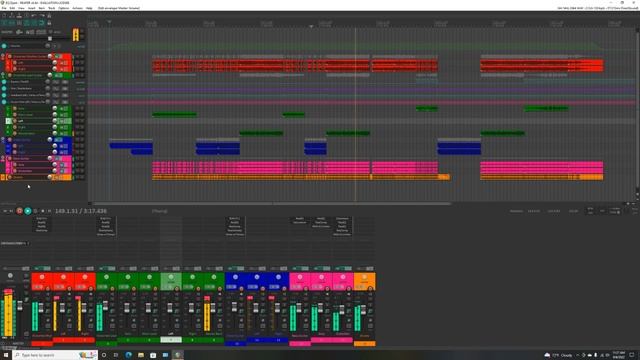Viewport: 640px width, 360px height.
Task: Toggle the grid lines toolbar icon
Action: tap(34, 23)
